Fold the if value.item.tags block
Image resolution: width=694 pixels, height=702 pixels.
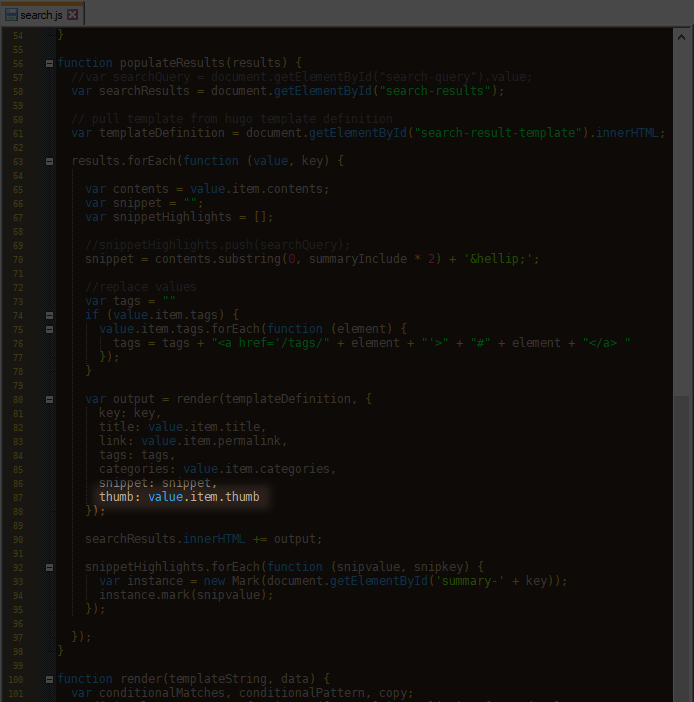click(49, 314)
